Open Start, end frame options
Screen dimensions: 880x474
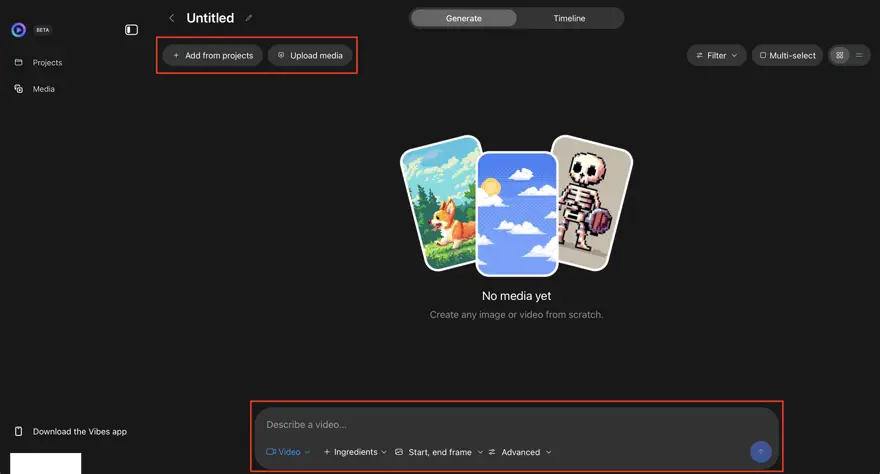(439, 452)
